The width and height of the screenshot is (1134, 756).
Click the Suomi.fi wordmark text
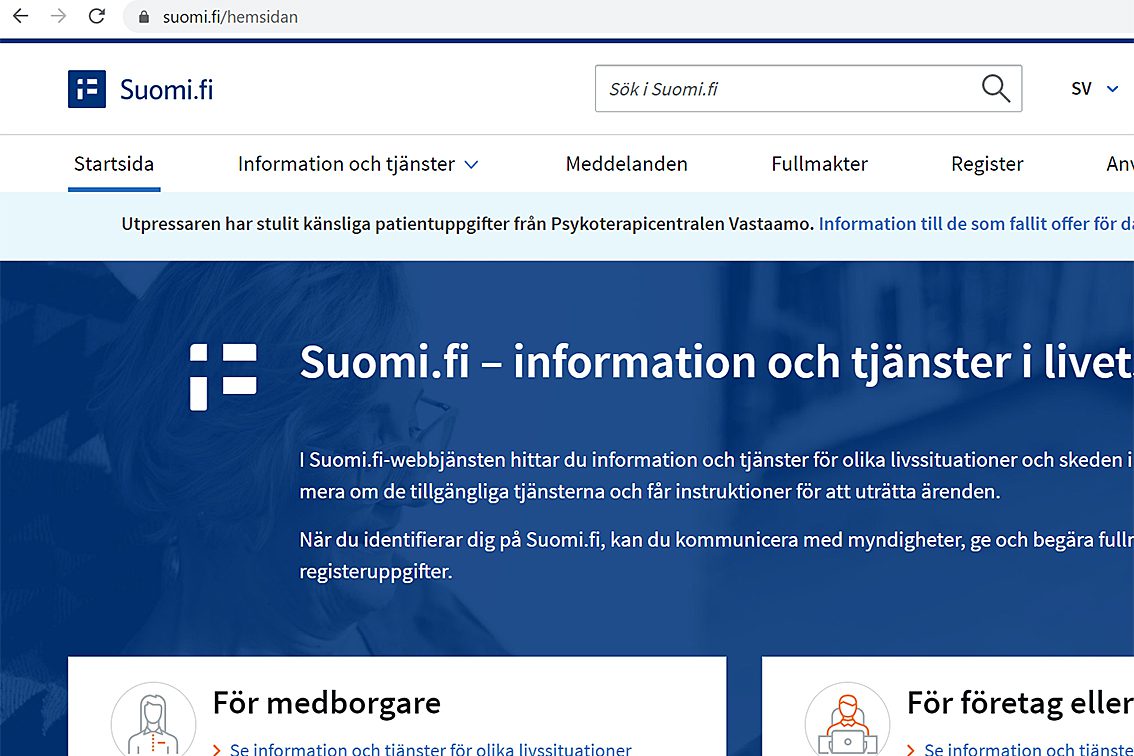pyautogui.click(x=166, y=90)
